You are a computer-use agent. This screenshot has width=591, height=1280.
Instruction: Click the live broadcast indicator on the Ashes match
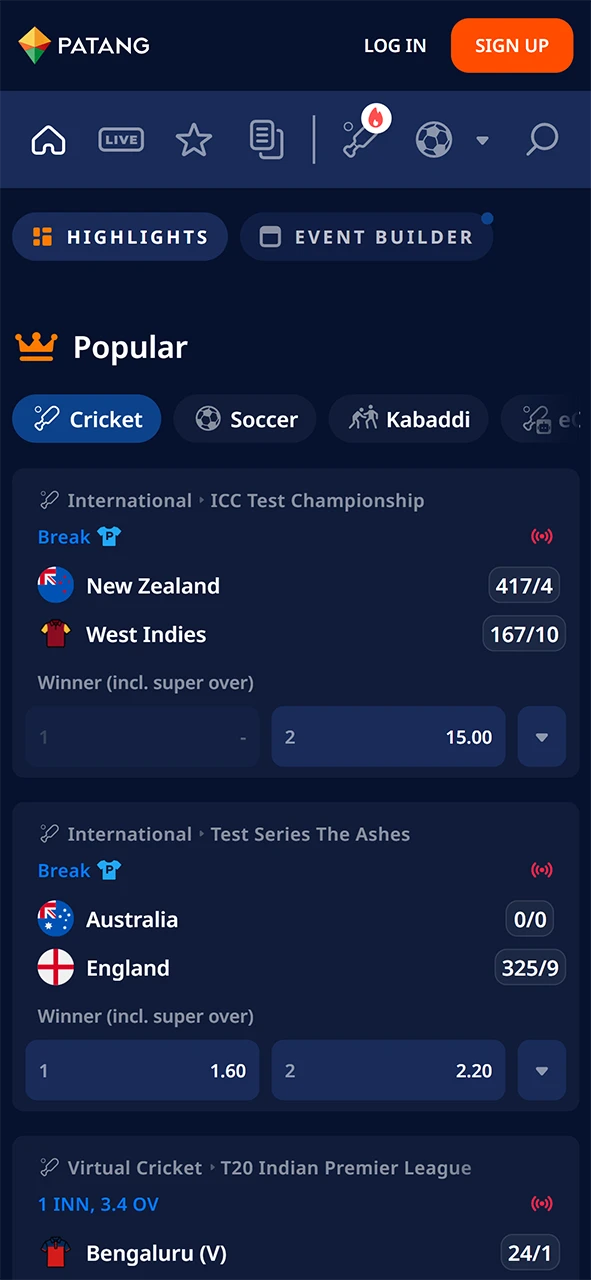pos(541,870)
